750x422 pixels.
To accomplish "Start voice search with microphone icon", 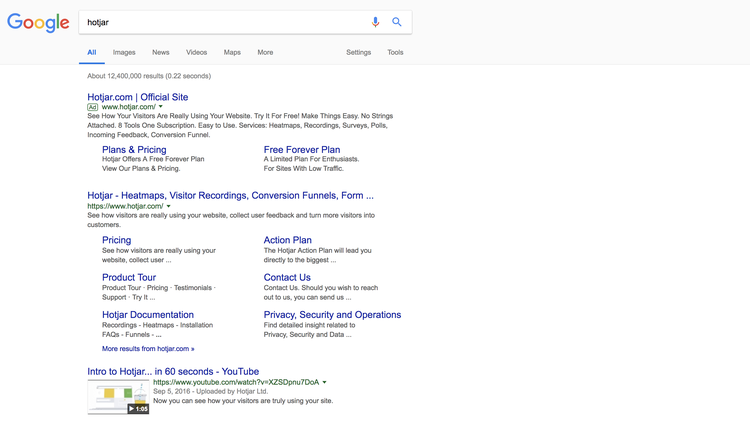I will 375,22.
